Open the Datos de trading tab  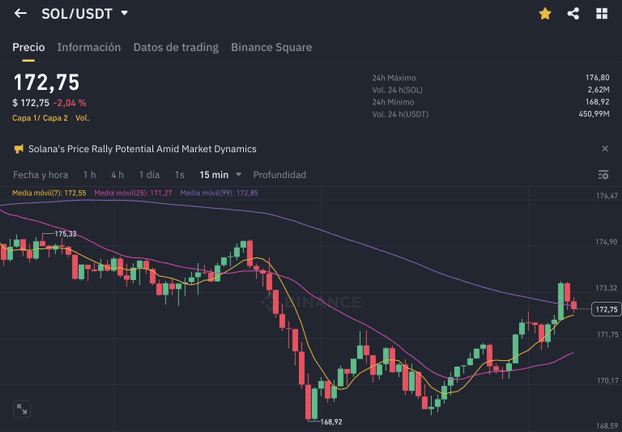click(x=176, y=47)
